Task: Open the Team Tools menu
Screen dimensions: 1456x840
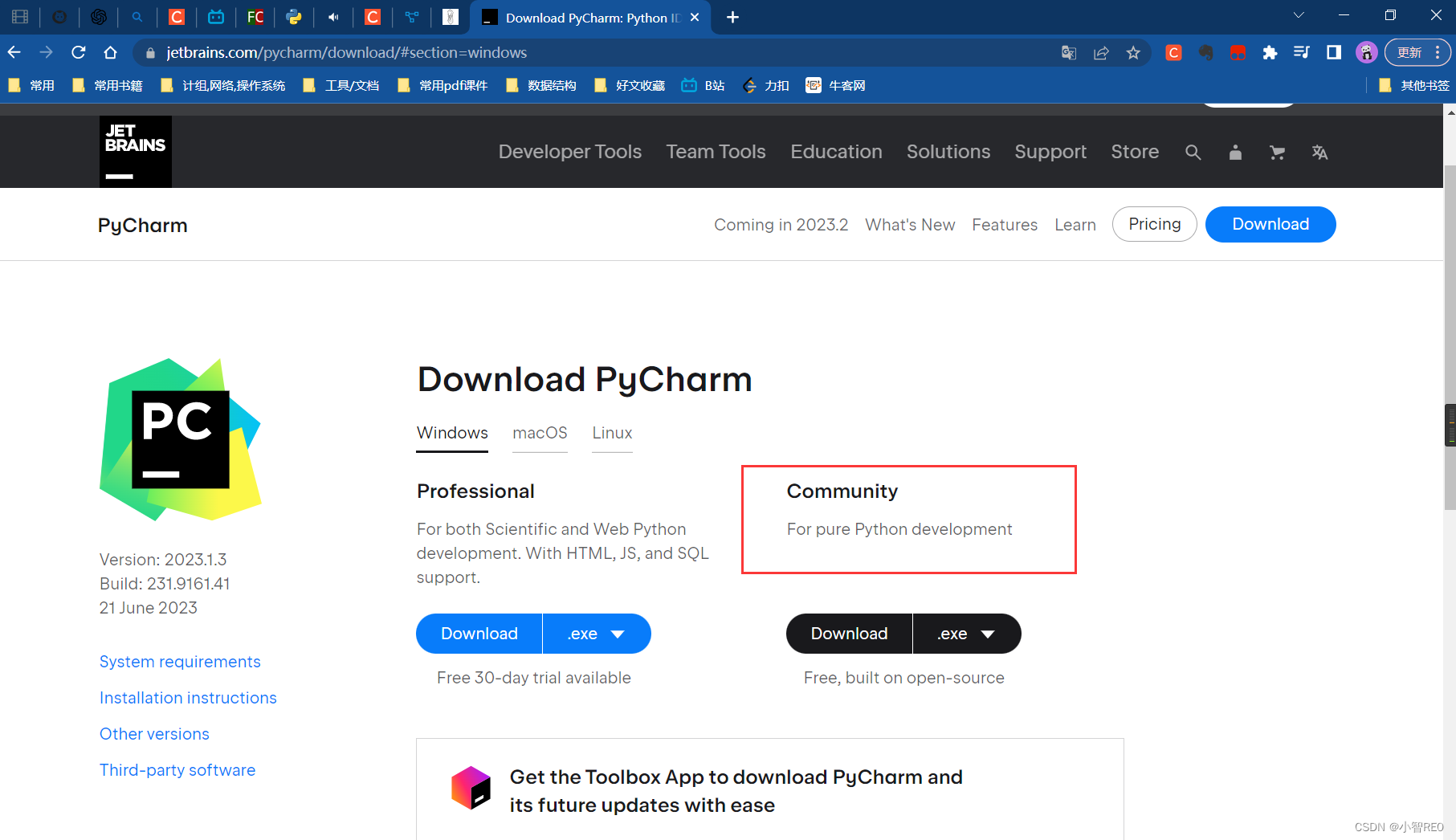Action: (x=716, y=152)
